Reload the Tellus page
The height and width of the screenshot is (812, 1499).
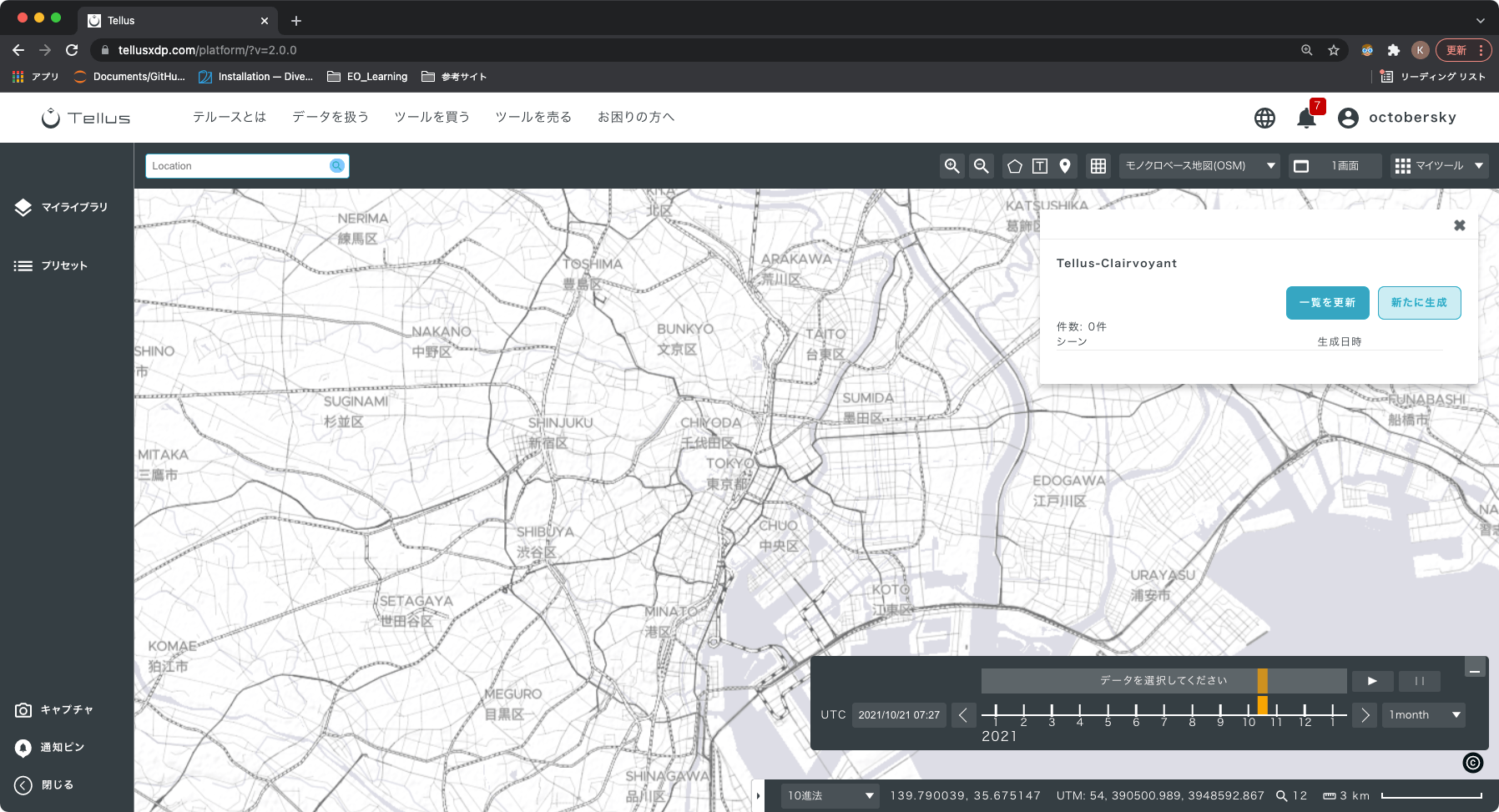pyautogui.click(x=72, y=50)
